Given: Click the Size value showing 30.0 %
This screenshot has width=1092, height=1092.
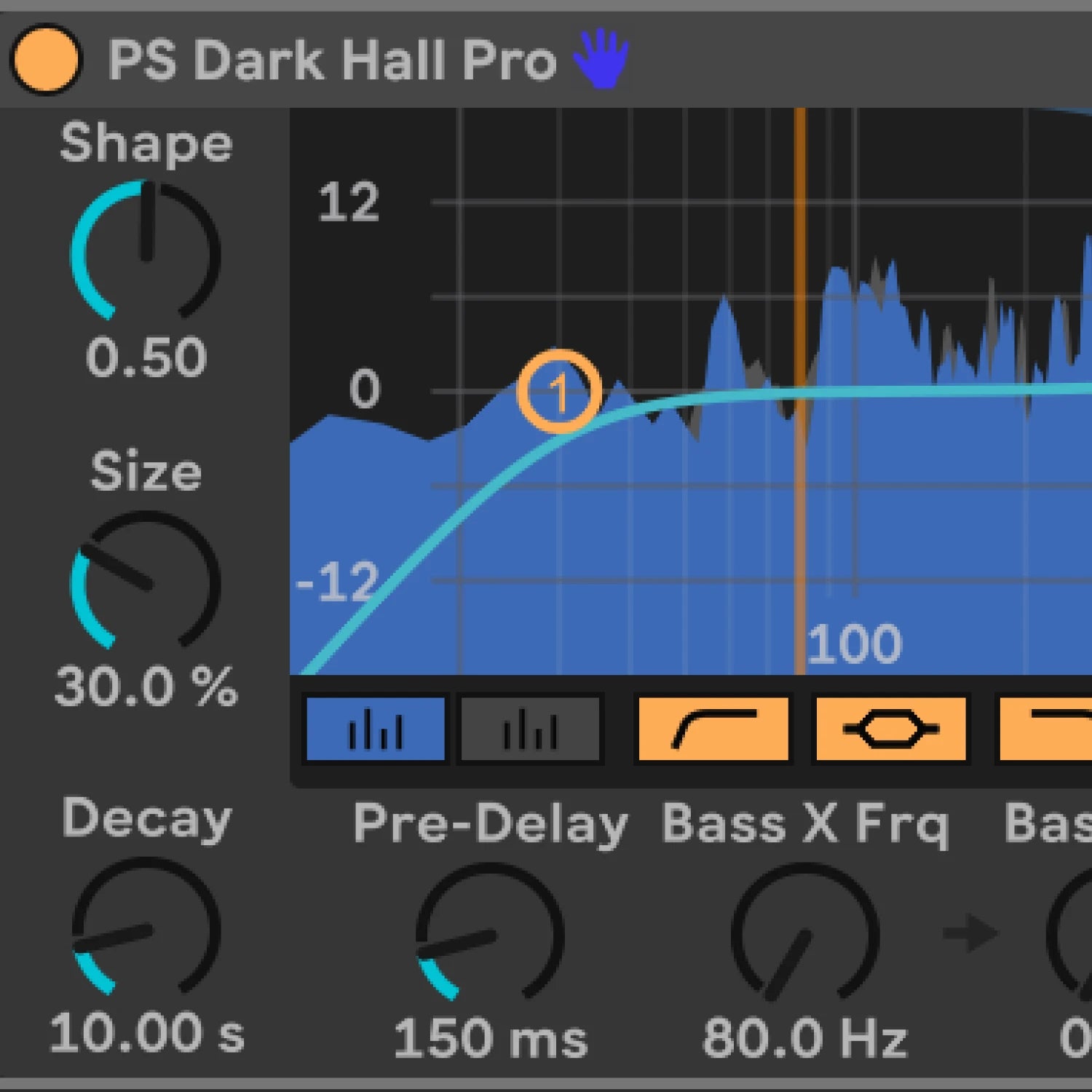Looking at the screenshot, I should pyautogui.click(x=146, y=687).
